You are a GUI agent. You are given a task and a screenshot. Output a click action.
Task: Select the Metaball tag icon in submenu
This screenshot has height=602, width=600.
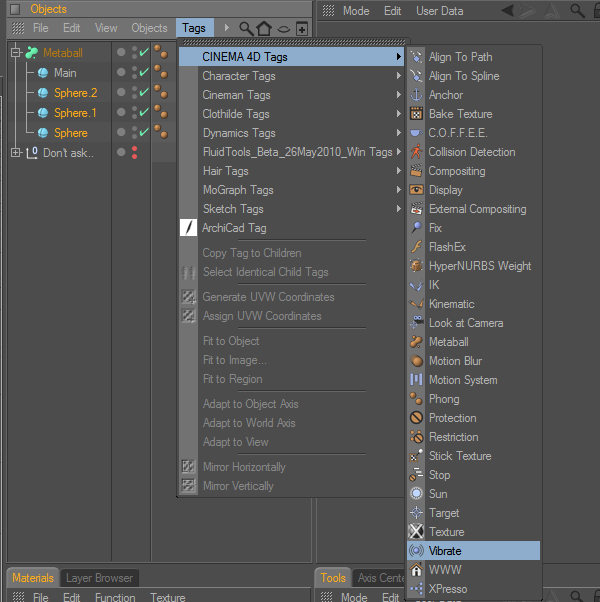pyautogui.click(x=416, y=342)
